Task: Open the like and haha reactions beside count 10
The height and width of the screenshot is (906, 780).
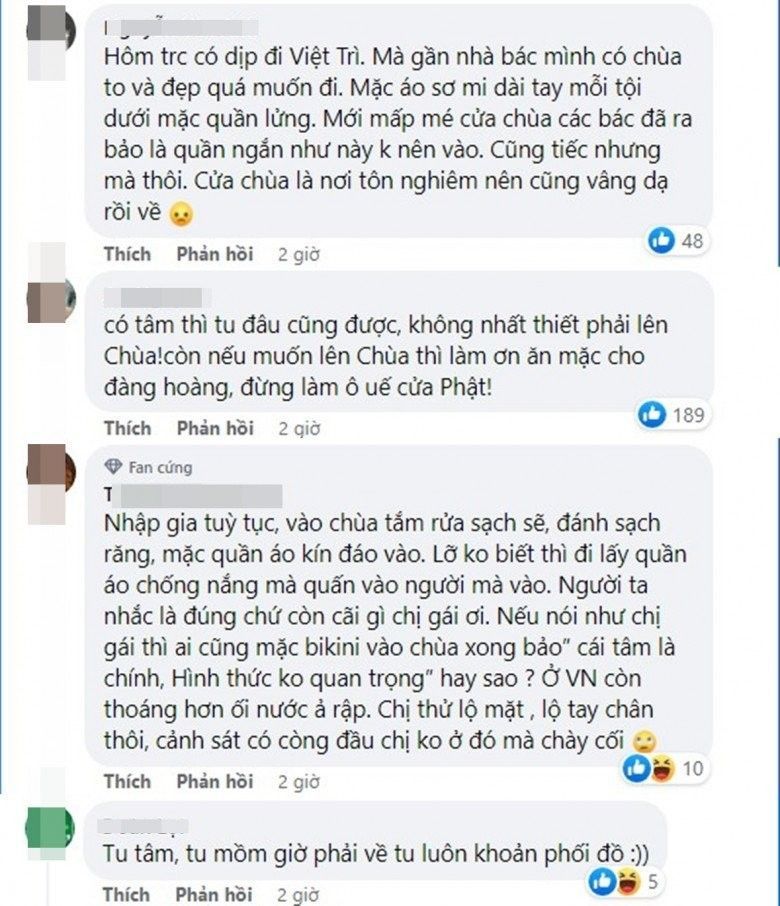Action: point(648,768)
